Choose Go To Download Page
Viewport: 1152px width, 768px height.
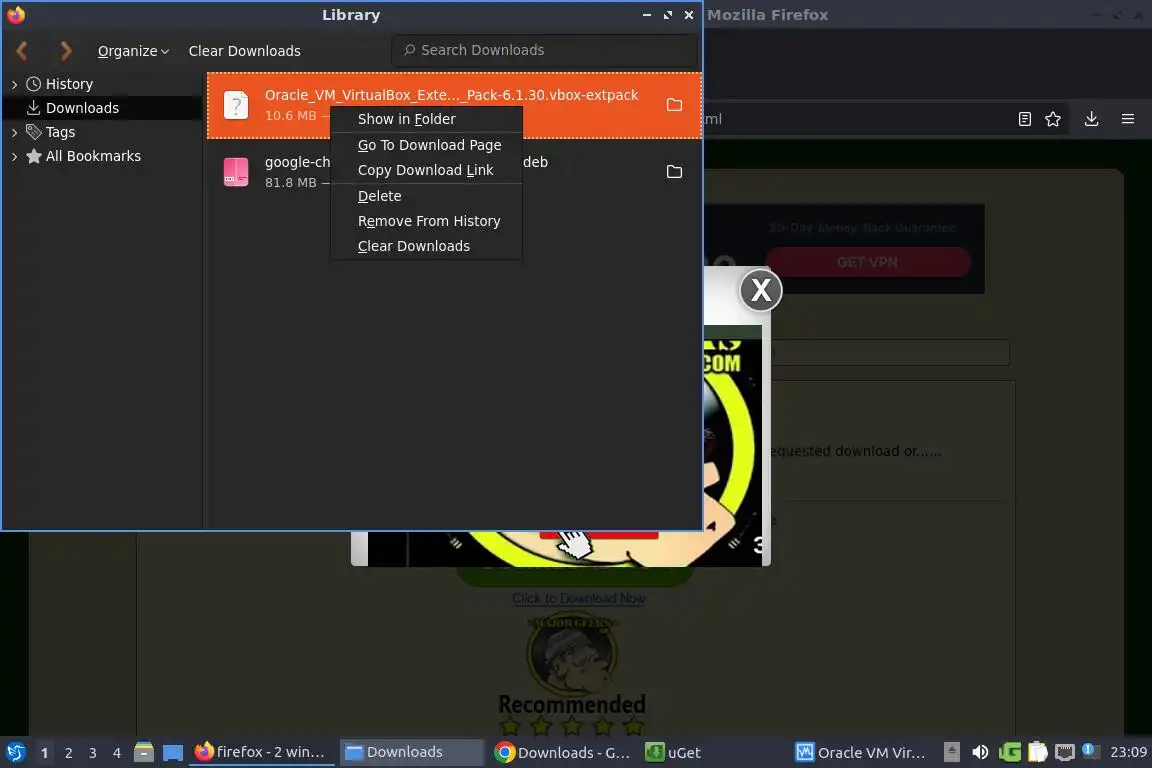click(x=426, y=145)
